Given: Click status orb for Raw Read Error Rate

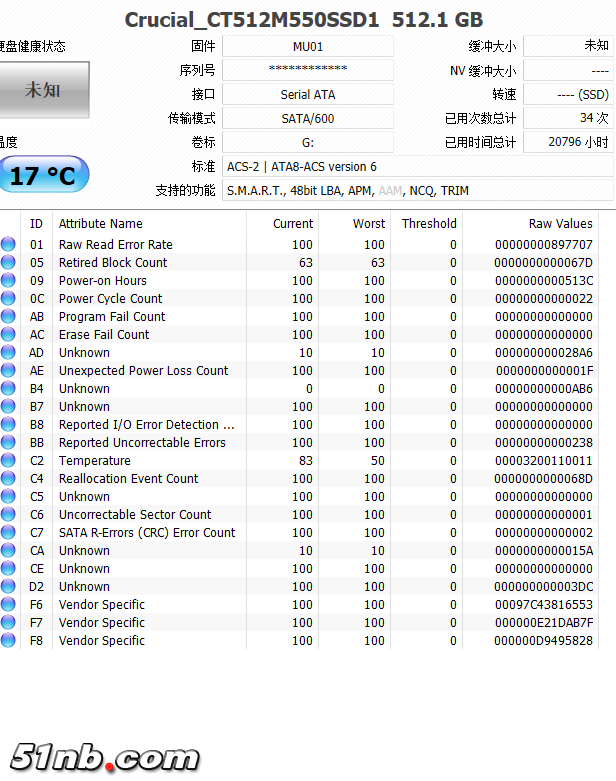Looking at the screenshot, I should 9,245.
